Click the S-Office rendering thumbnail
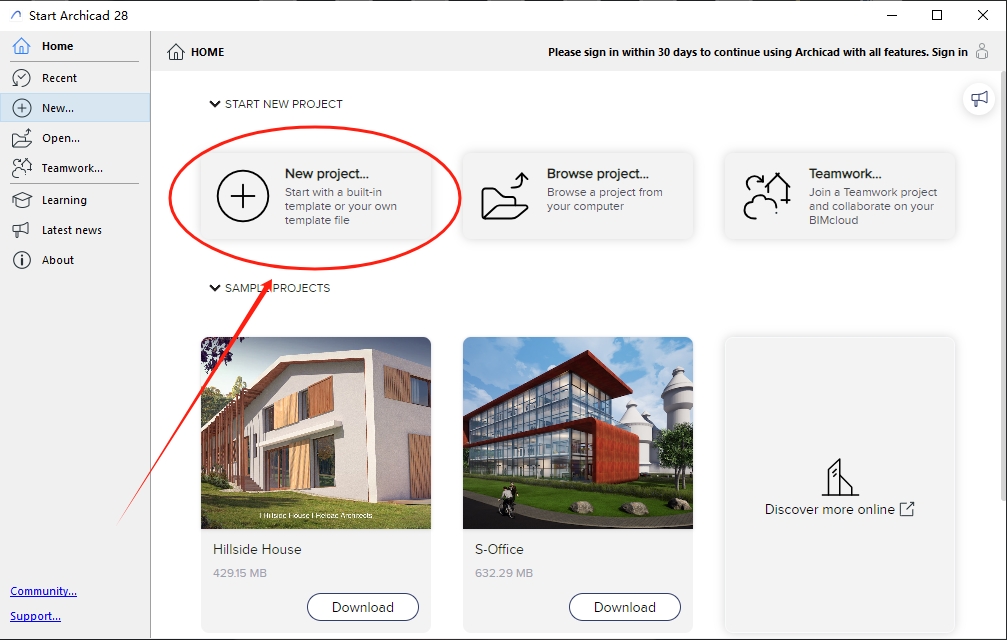The image size is (1007, 640). [x=578, y=433]
